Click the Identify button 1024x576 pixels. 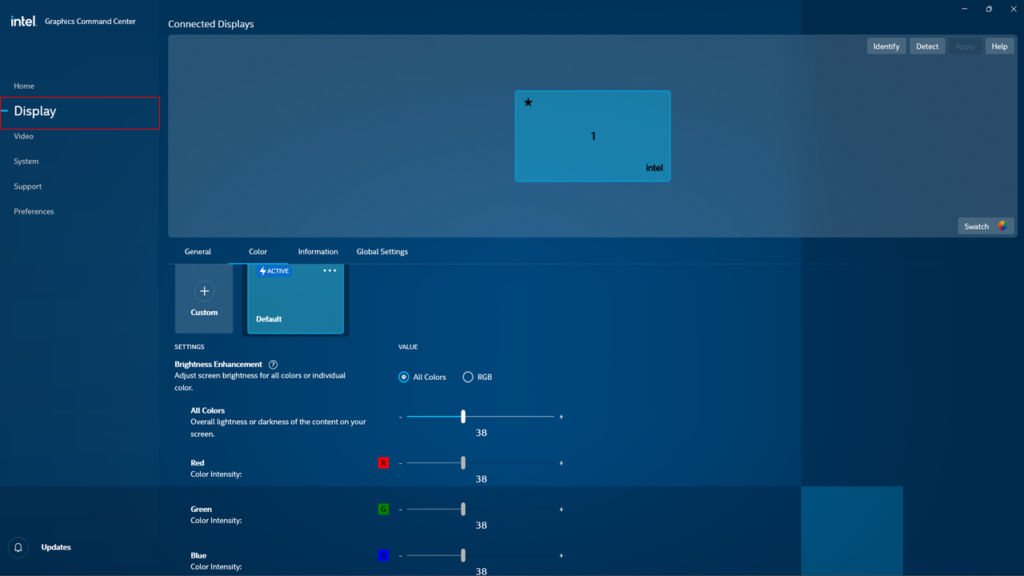tap(886, 46)
